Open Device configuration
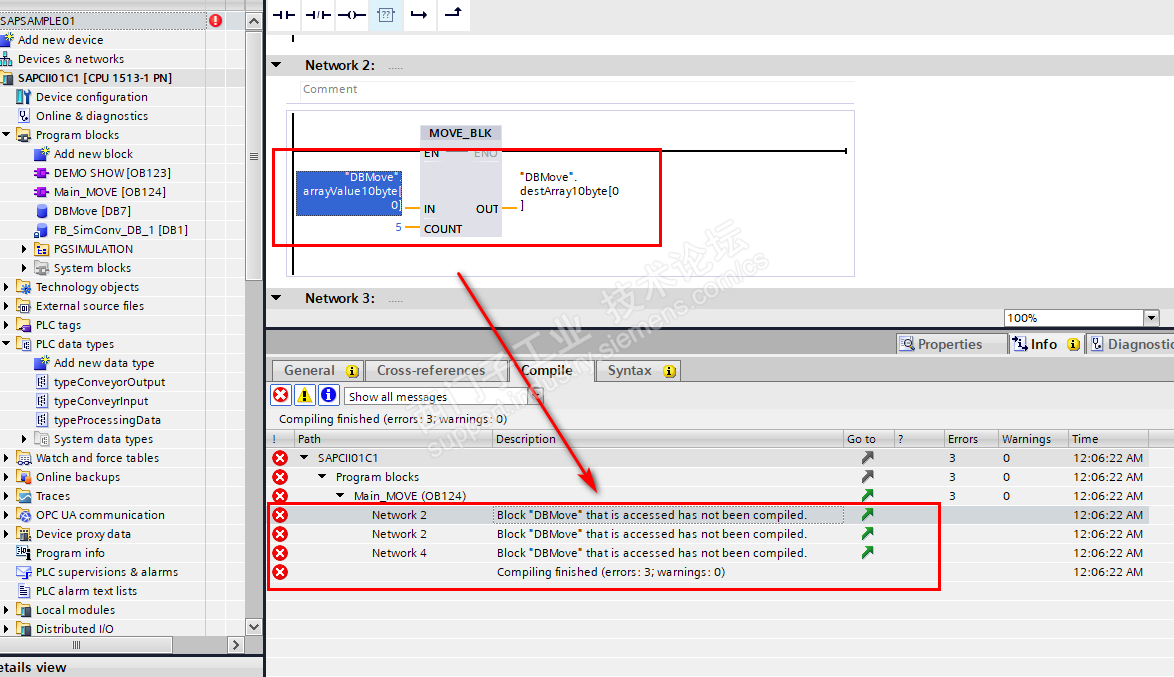Image resolution: width=1174 pixels, height=677 pixels. 91,97
